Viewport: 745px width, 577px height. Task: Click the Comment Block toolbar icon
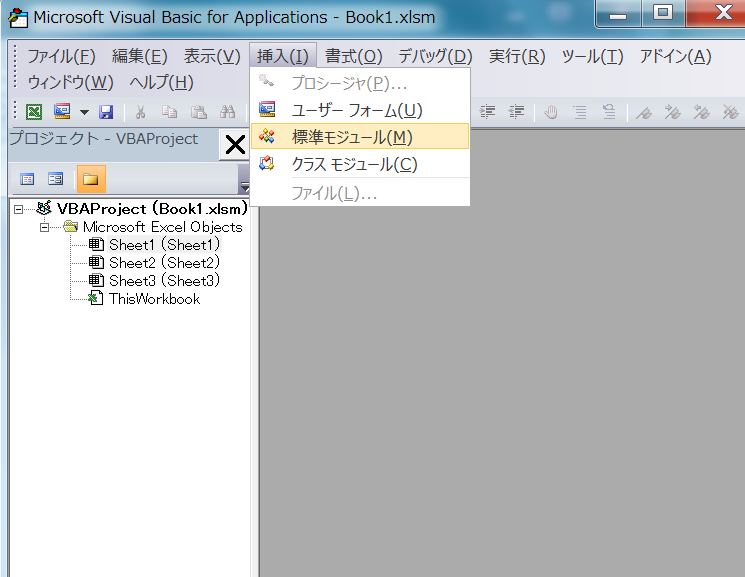580,112
